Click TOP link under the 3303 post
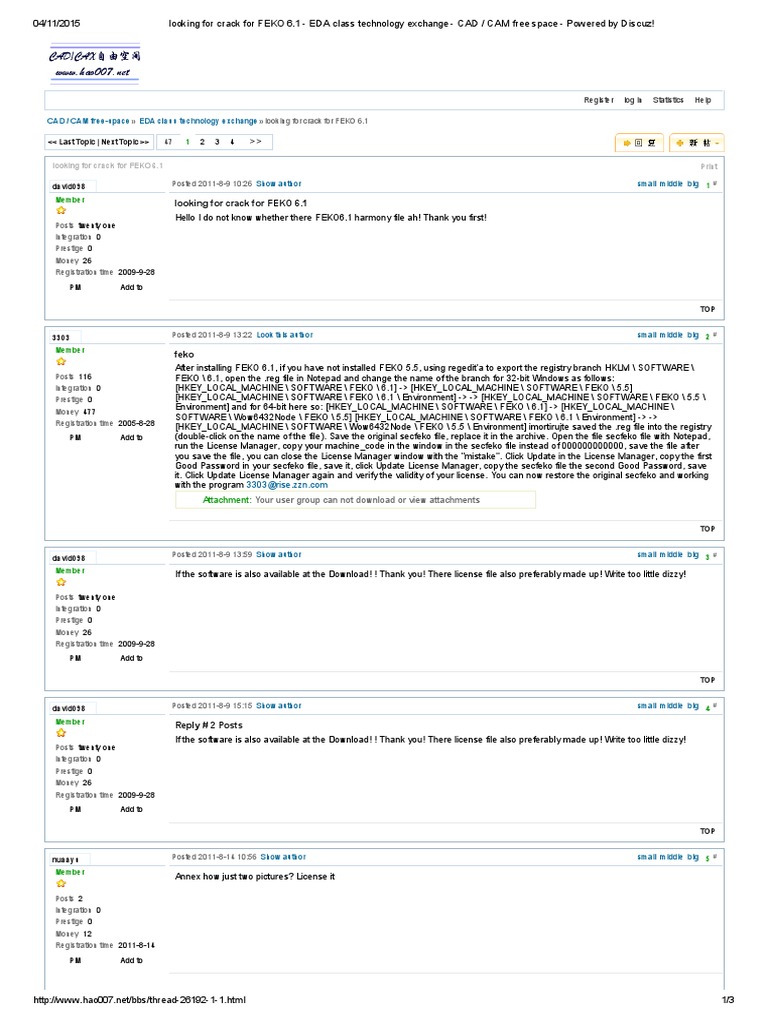768x1024 pixels. [x=707, y=529]
